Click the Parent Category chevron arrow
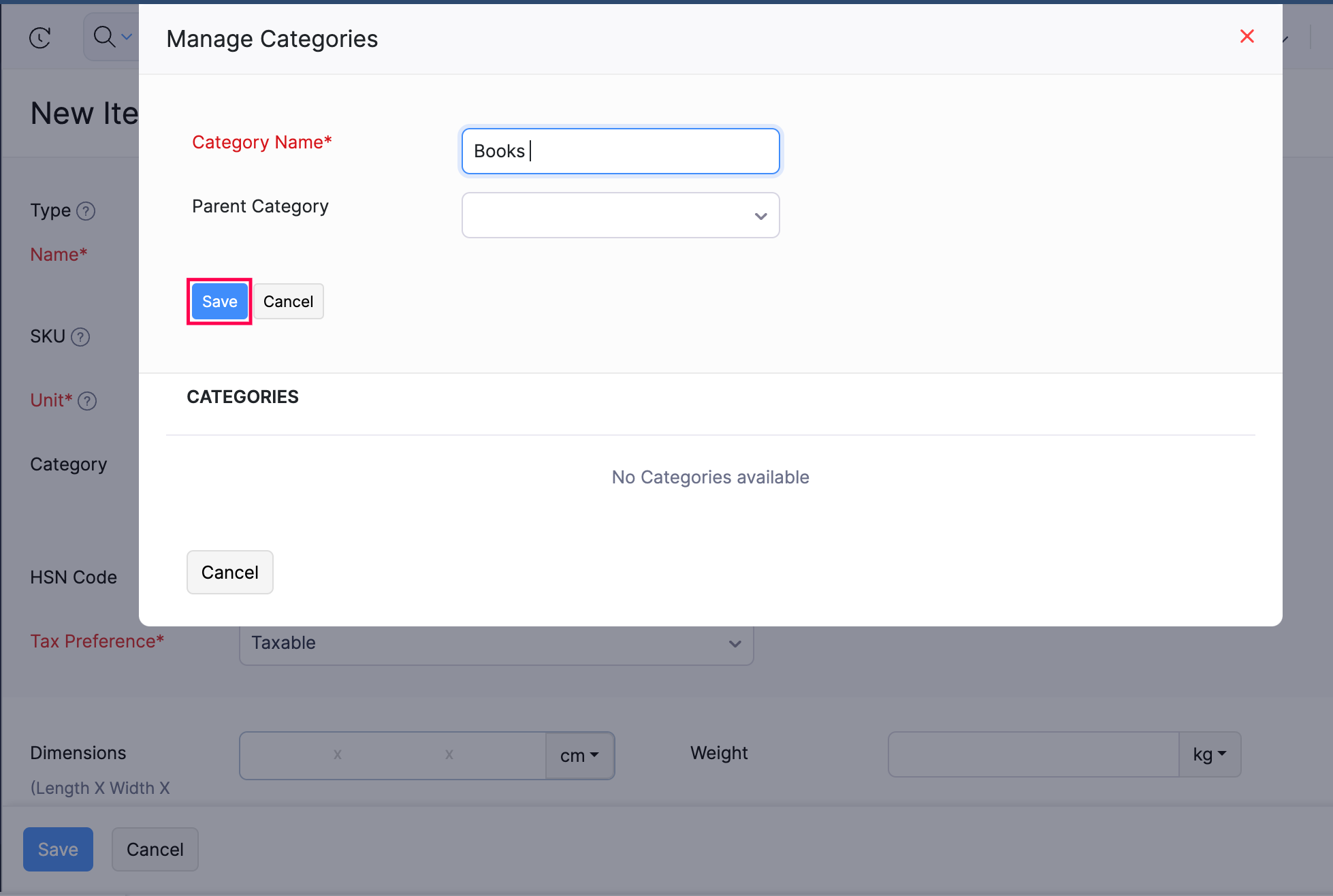This screenshot has height=896, width=1333. pyautogui.click(x=760, y=217)
